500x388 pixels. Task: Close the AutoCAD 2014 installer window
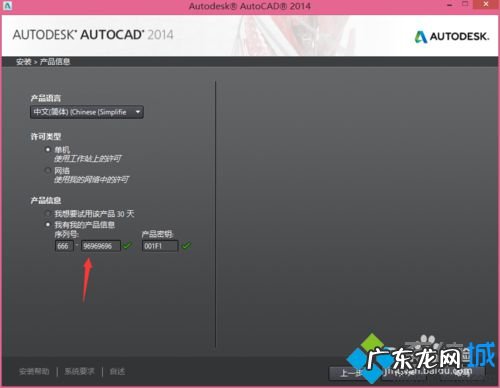tap(486, 4)
